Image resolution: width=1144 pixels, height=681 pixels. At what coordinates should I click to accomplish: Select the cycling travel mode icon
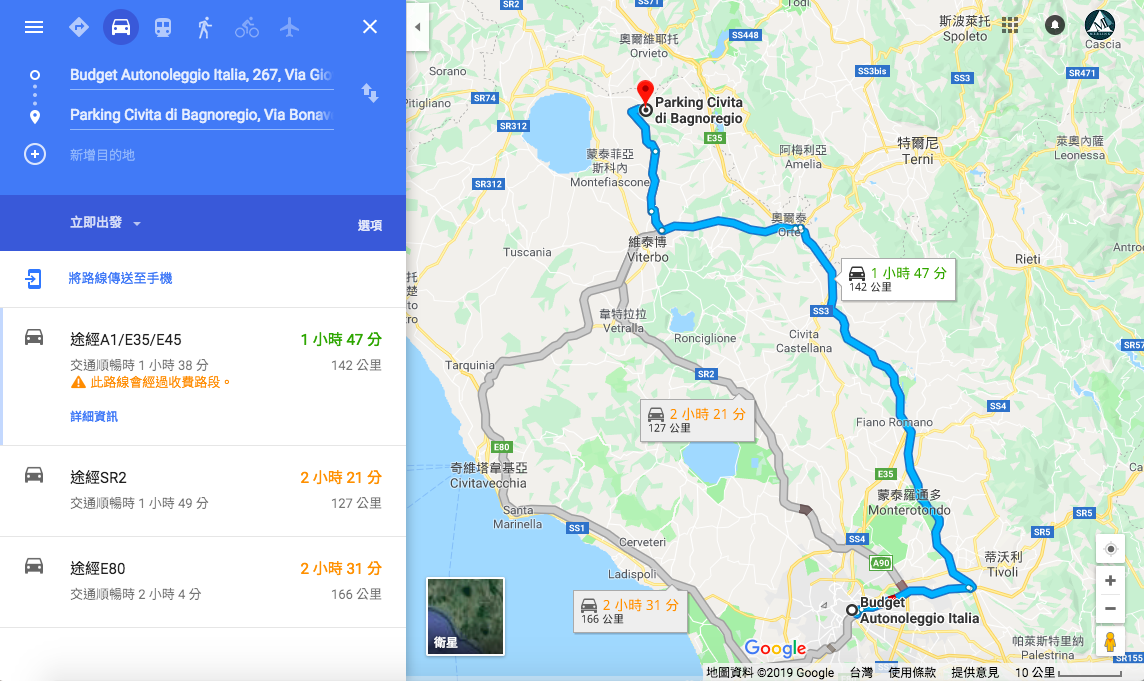tap(247, 28)
